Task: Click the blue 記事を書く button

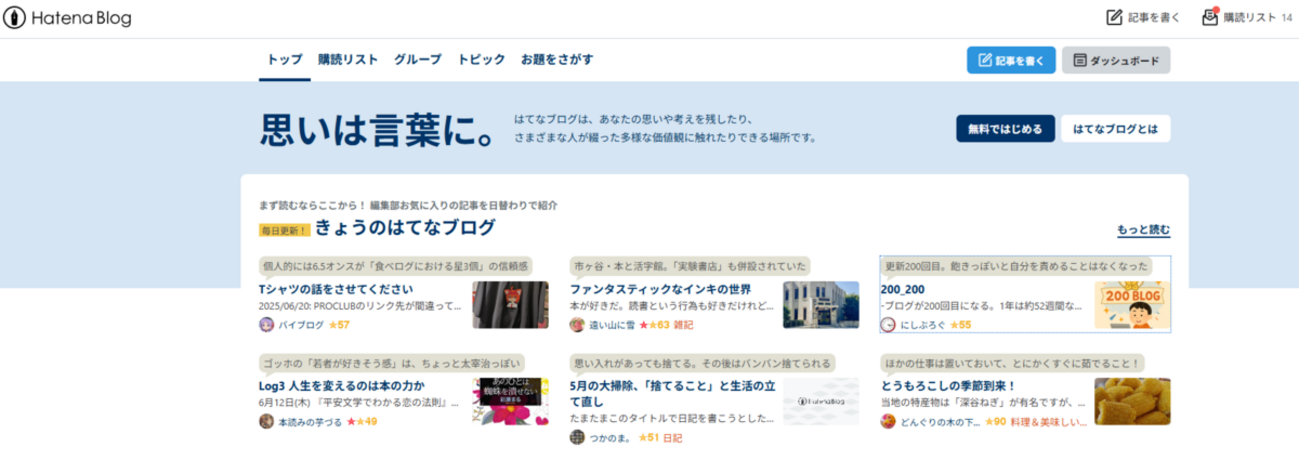Action: click(x=1011, y=60)
